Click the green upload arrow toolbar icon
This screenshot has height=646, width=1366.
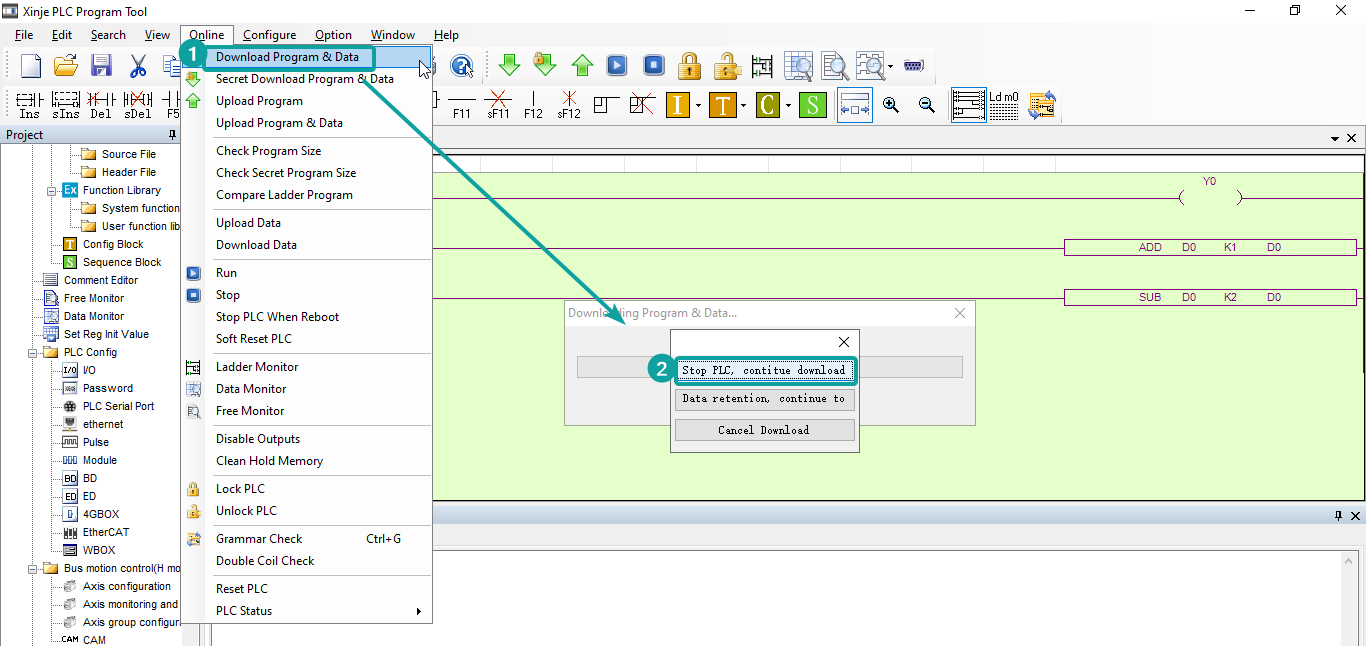click(x=582, y=66)
